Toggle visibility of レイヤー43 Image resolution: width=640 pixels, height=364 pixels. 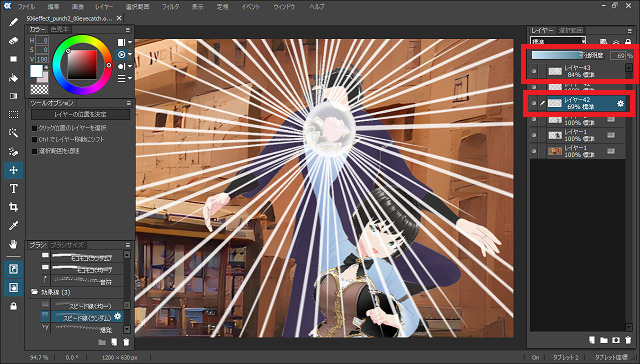534,71
